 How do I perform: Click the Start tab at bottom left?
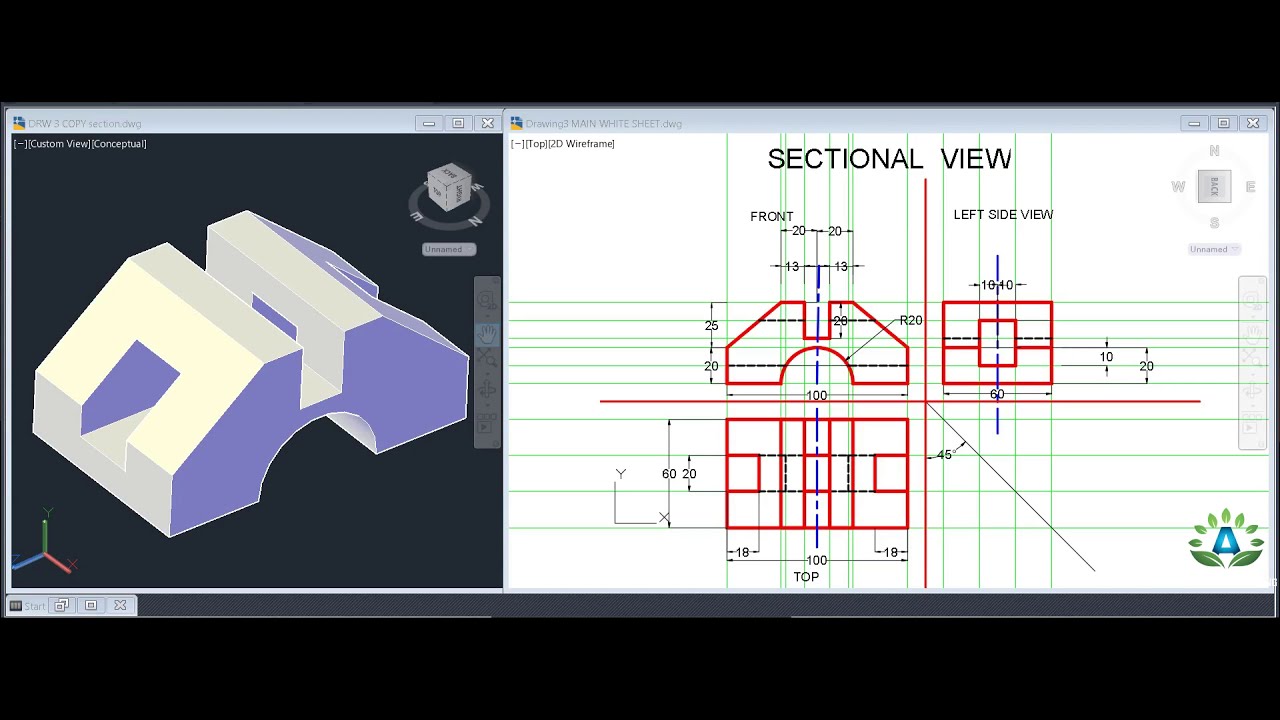coord(28,606)
